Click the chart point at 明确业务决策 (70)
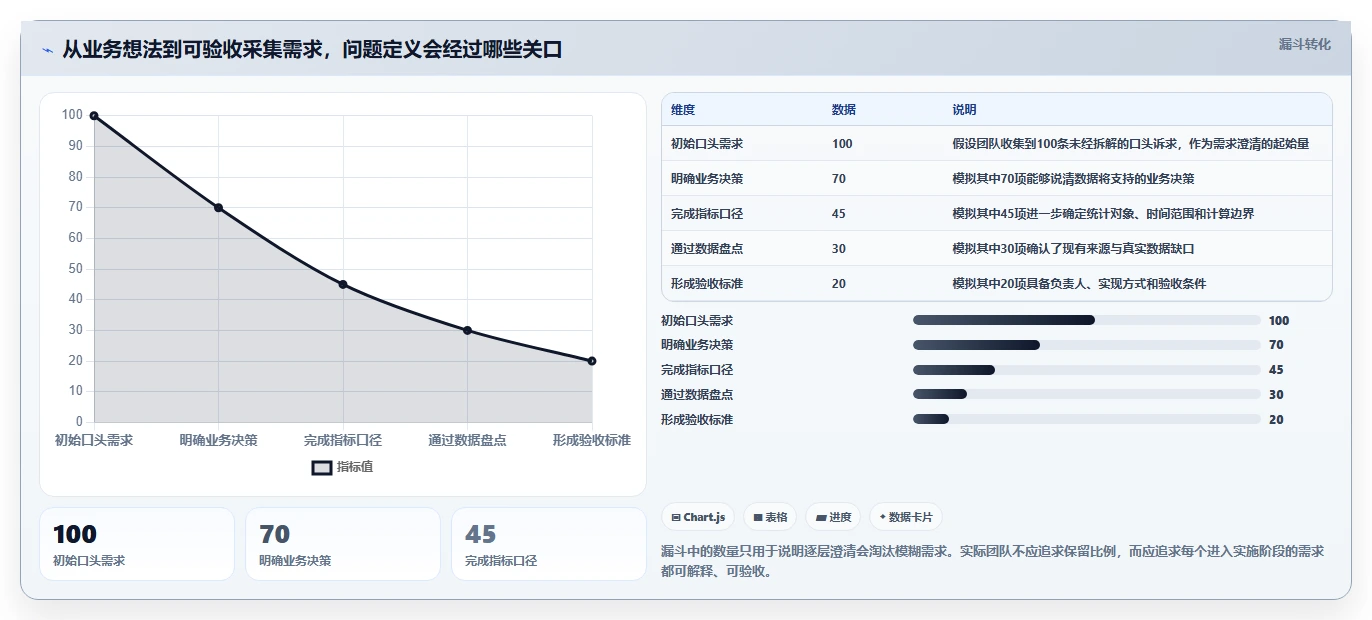This screenshot has width=1372, height=620. (x=218, y=208)
